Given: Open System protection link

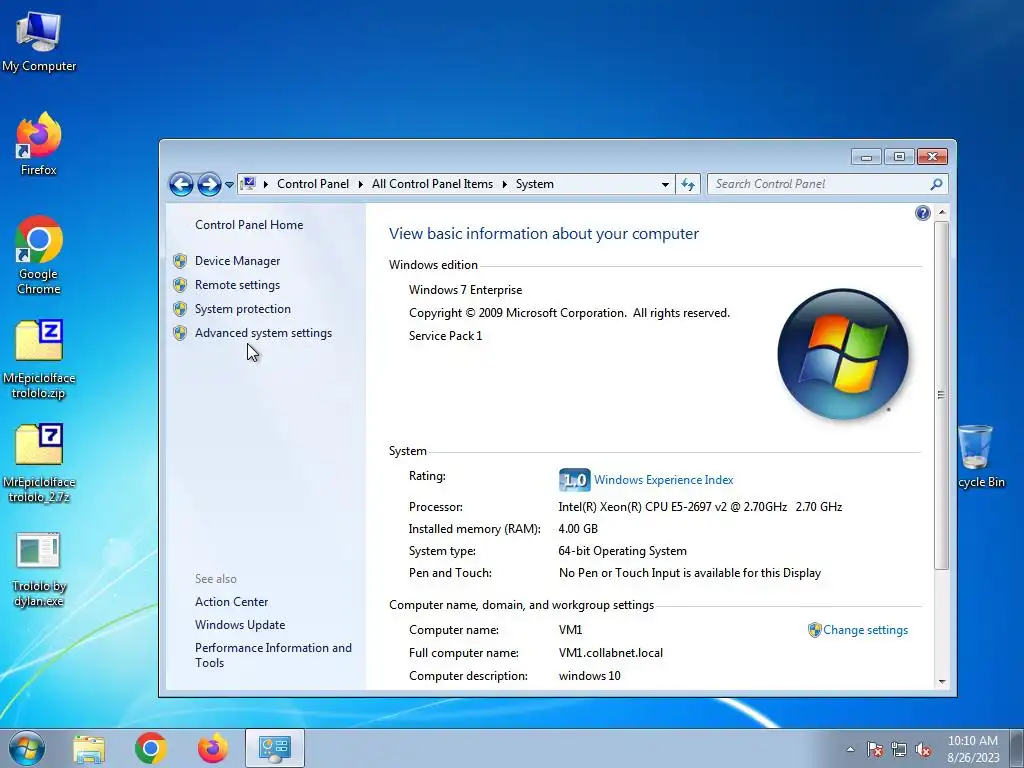Looking at the screenshot, I should [242, 309].
